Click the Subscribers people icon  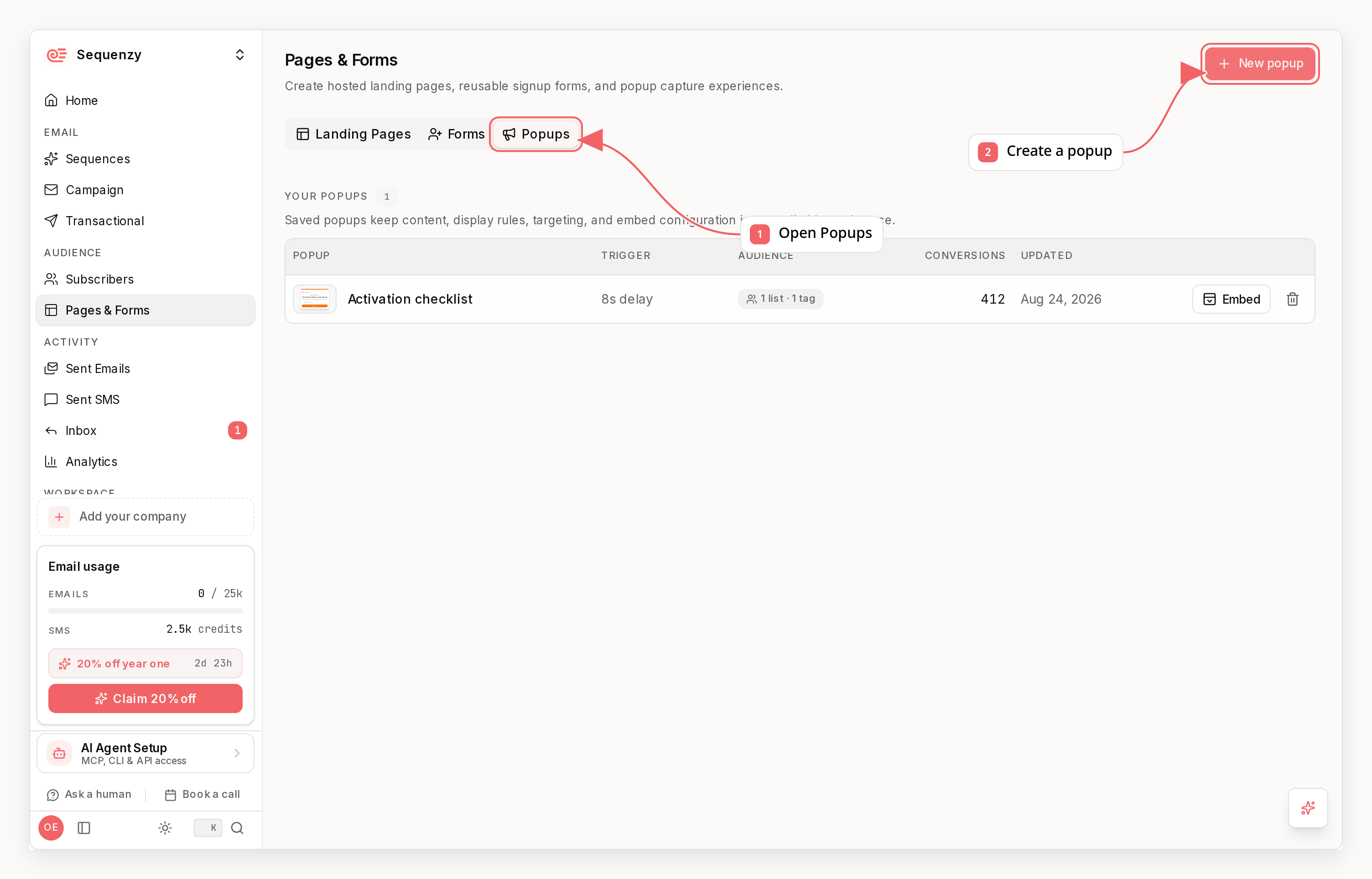(x=52, y=279)
